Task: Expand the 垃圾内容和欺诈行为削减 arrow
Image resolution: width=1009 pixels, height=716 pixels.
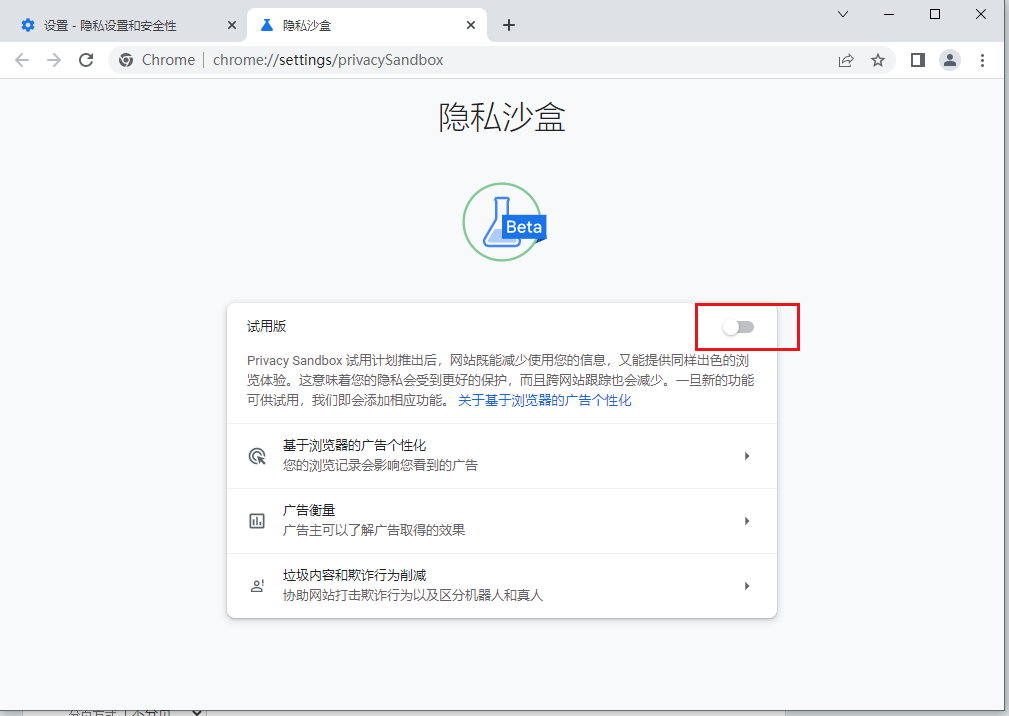Action: (746, 585)
